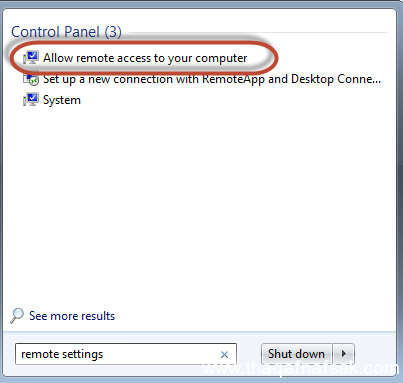Open the System result entry
Viewport: 403px width, 383px height.
point(62,100)
